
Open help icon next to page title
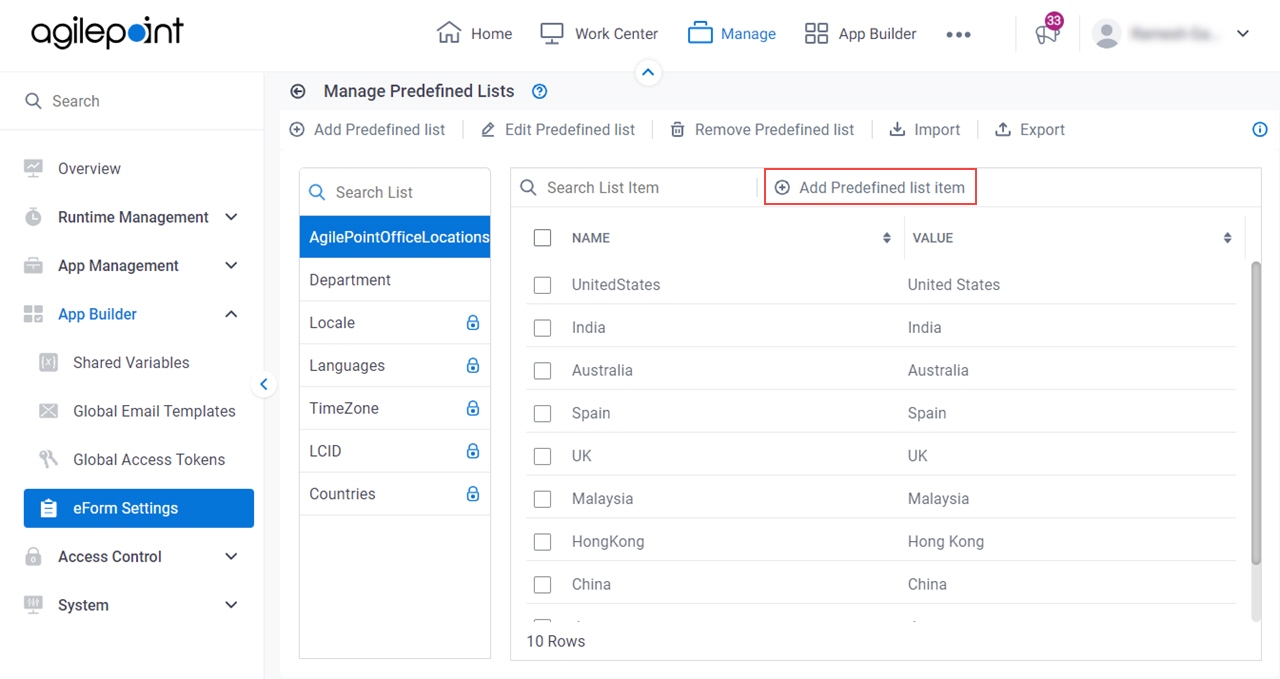[540, 91]
